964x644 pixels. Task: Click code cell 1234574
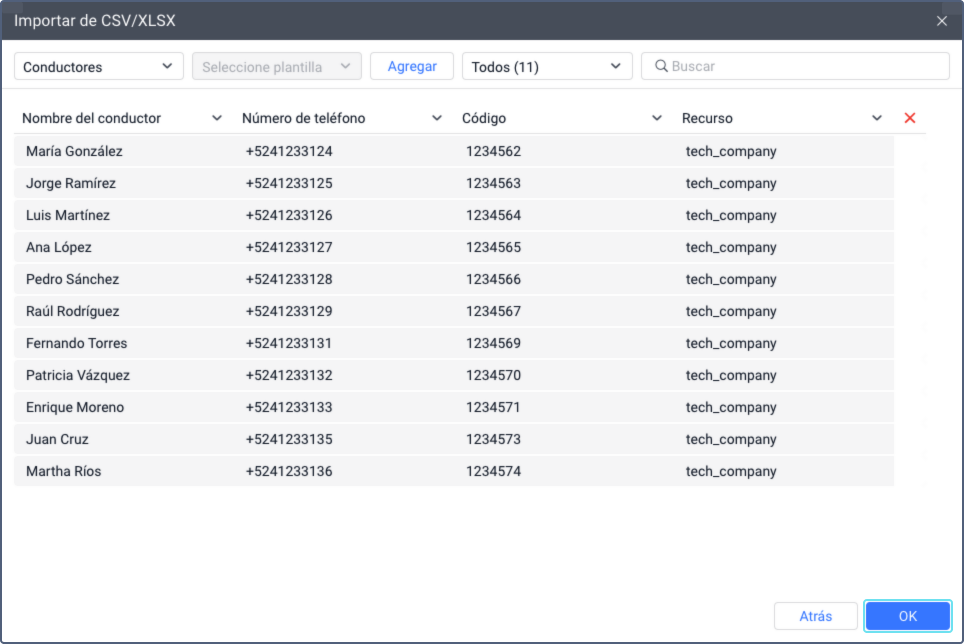click(x=493, y=471)
